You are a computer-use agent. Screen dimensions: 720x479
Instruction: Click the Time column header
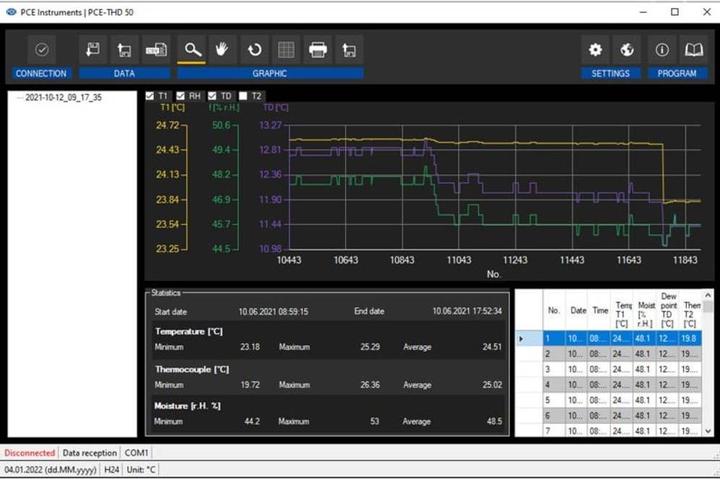600,310
